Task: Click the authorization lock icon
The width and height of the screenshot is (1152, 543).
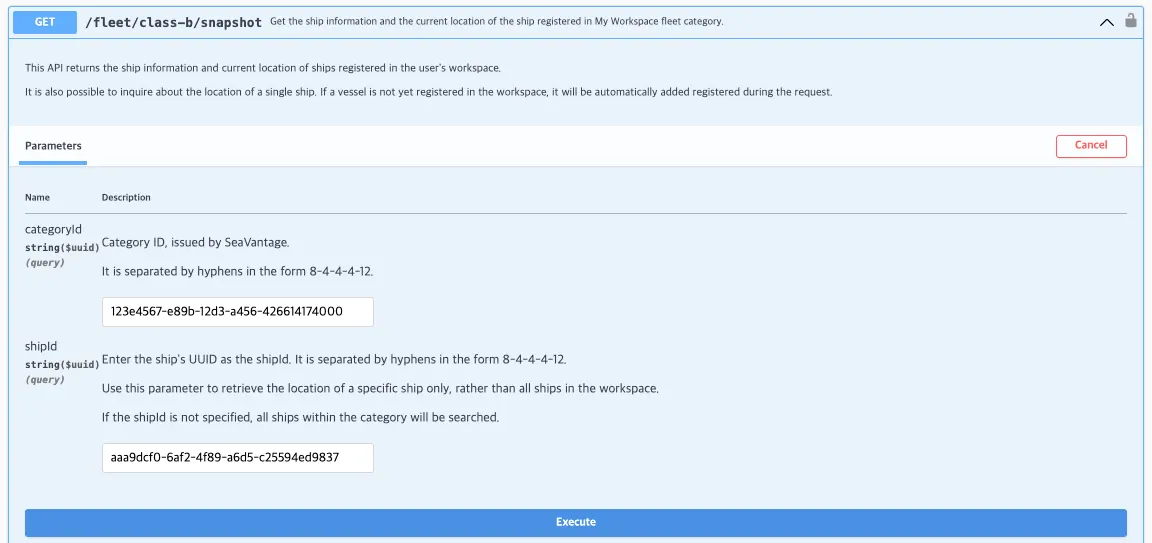Action: 1131,20
